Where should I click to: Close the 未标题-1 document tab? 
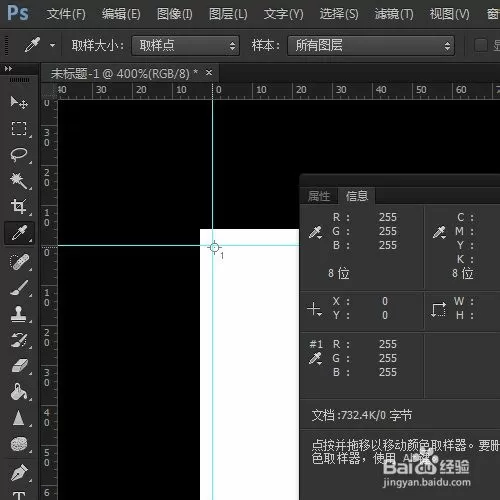pos(209,72)
